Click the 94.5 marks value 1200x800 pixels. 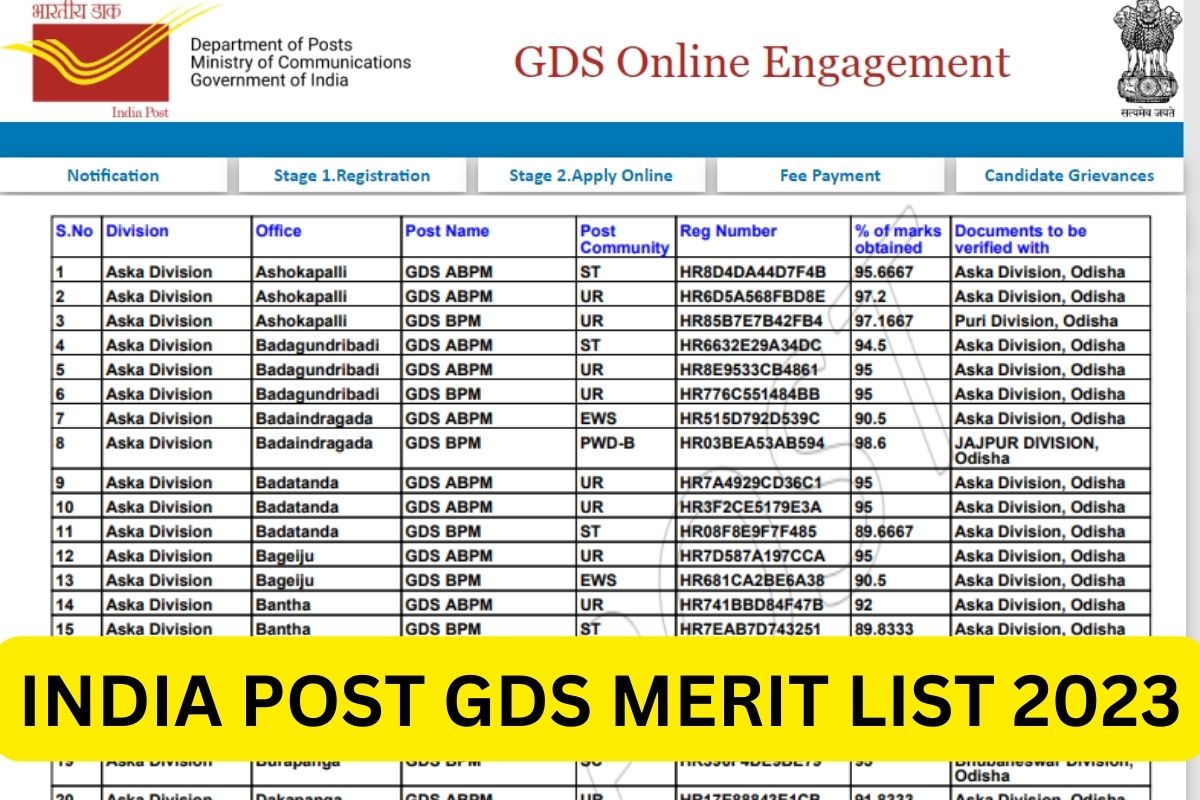point(870,345)
